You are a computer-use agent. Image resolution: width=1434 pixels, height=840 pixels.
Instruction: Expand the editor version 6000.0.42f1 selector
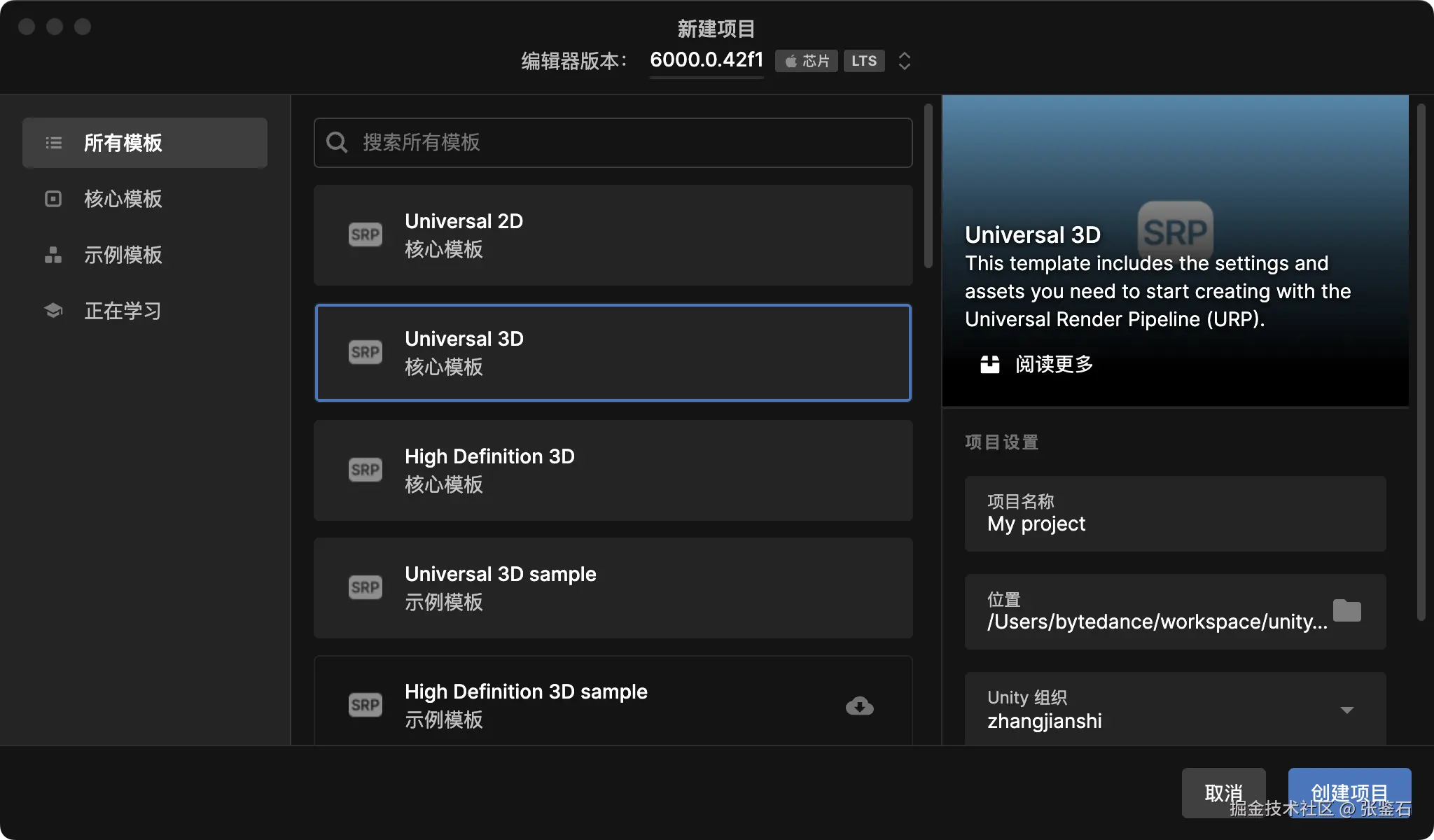pos(706,60)
